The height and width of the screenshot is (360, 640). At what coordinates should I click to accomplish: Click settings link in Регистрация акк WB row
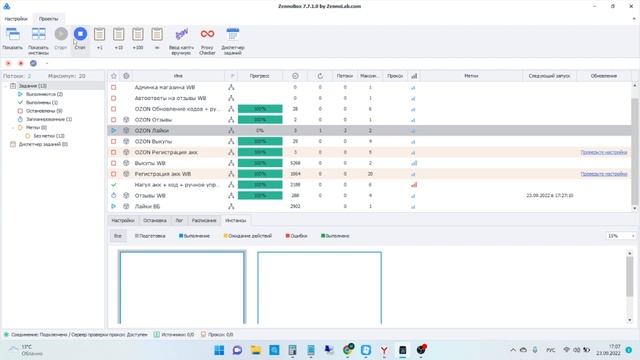(x=604, y=174)
